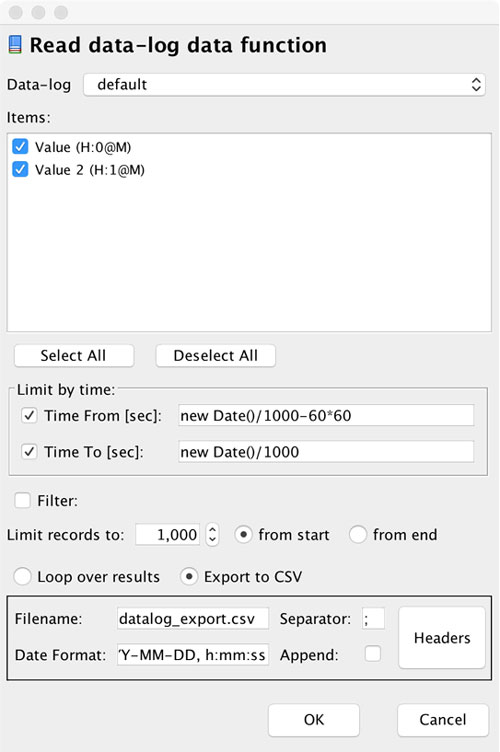Click the Filename input field
This screenshot has height=752, width=500.
coord(193,619)
